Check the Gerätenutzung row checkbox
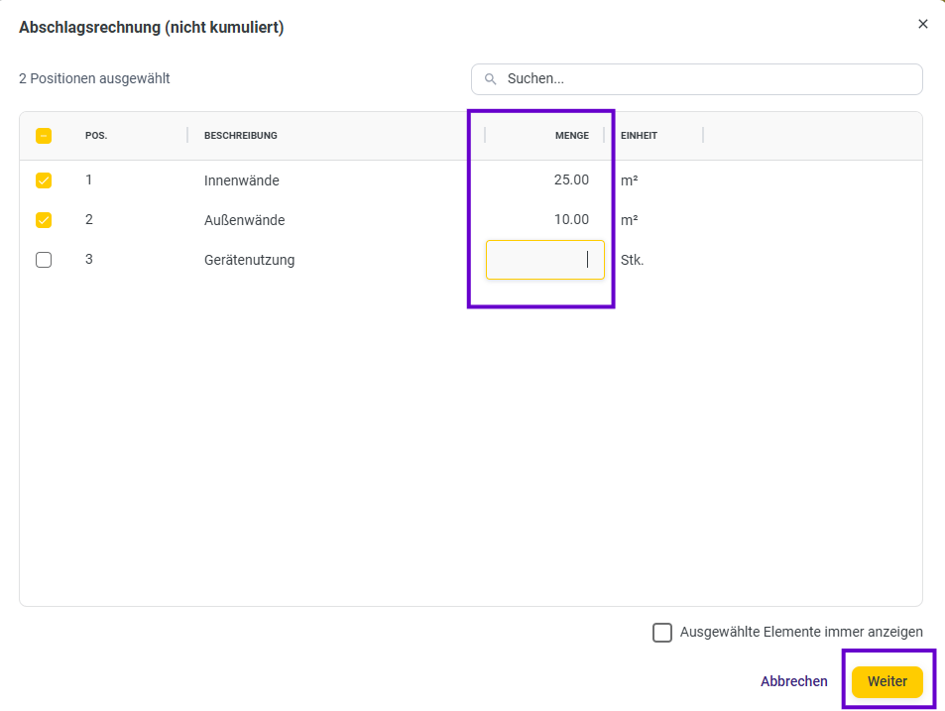 [x=43, y=260]
